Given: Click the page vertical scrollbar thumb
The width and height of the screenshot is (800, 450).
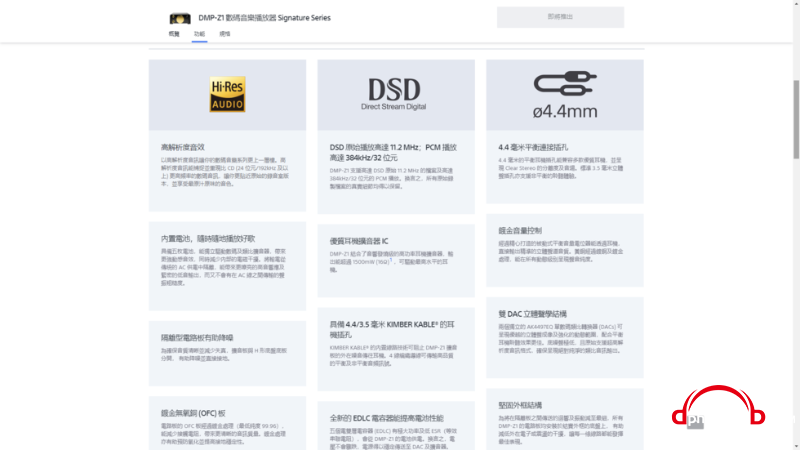Looking at the screenshot, I should (x=796, y=119).
